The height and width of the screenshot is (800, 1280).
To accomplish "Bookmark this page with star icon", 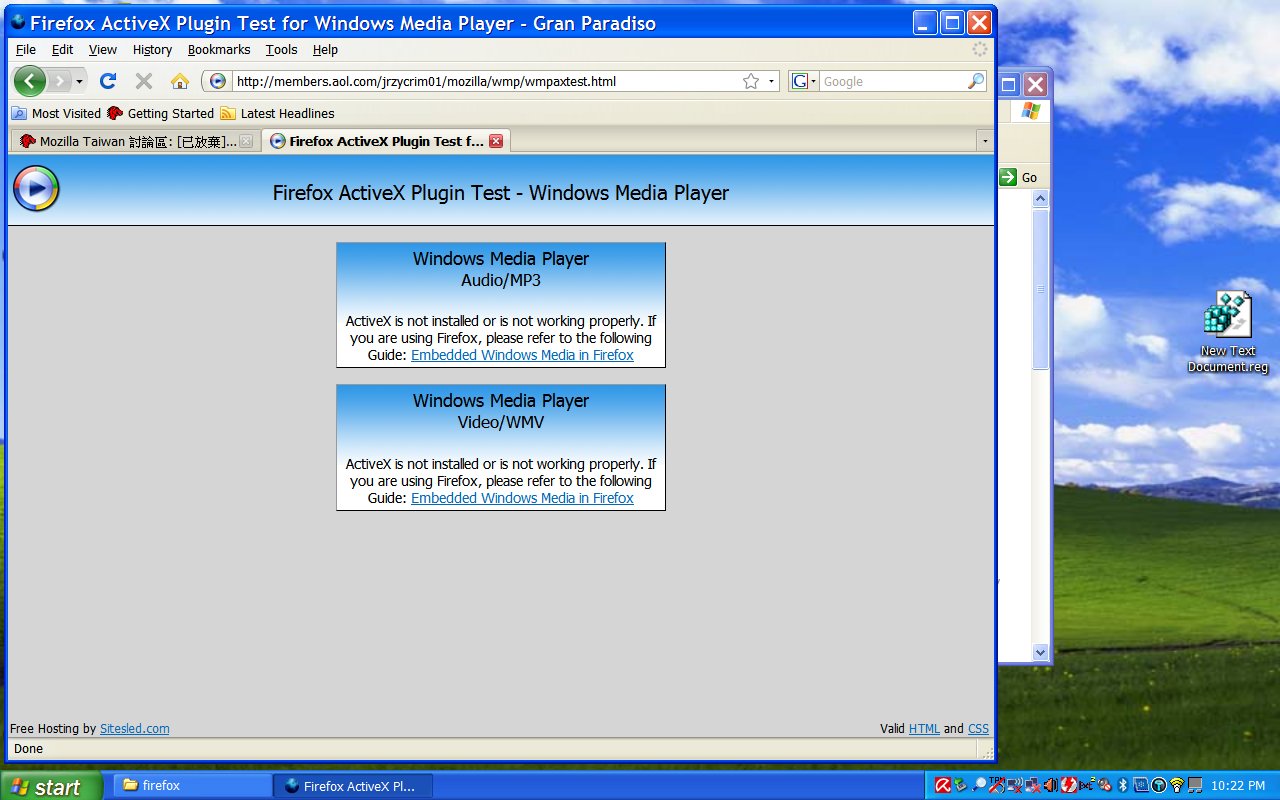I will (x=751, y=82).
